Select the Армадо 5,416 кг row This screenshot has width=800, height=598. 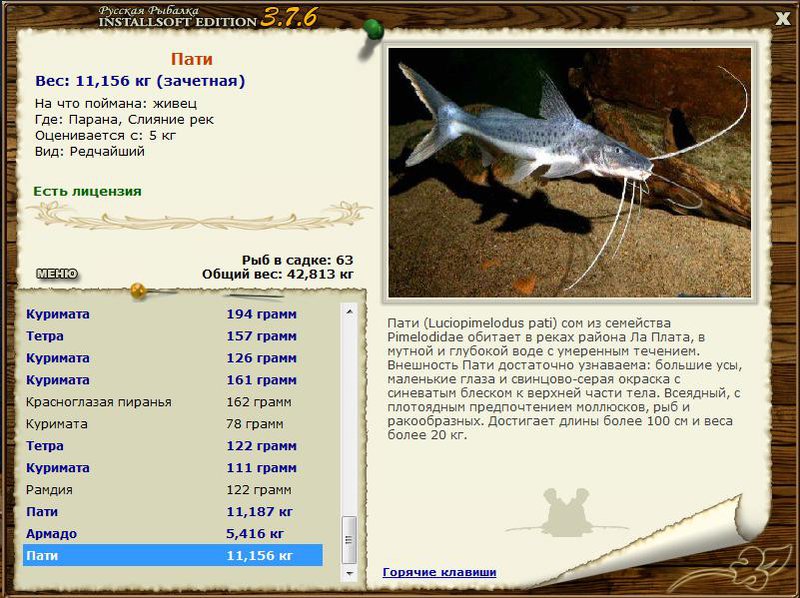coord(172,534)
